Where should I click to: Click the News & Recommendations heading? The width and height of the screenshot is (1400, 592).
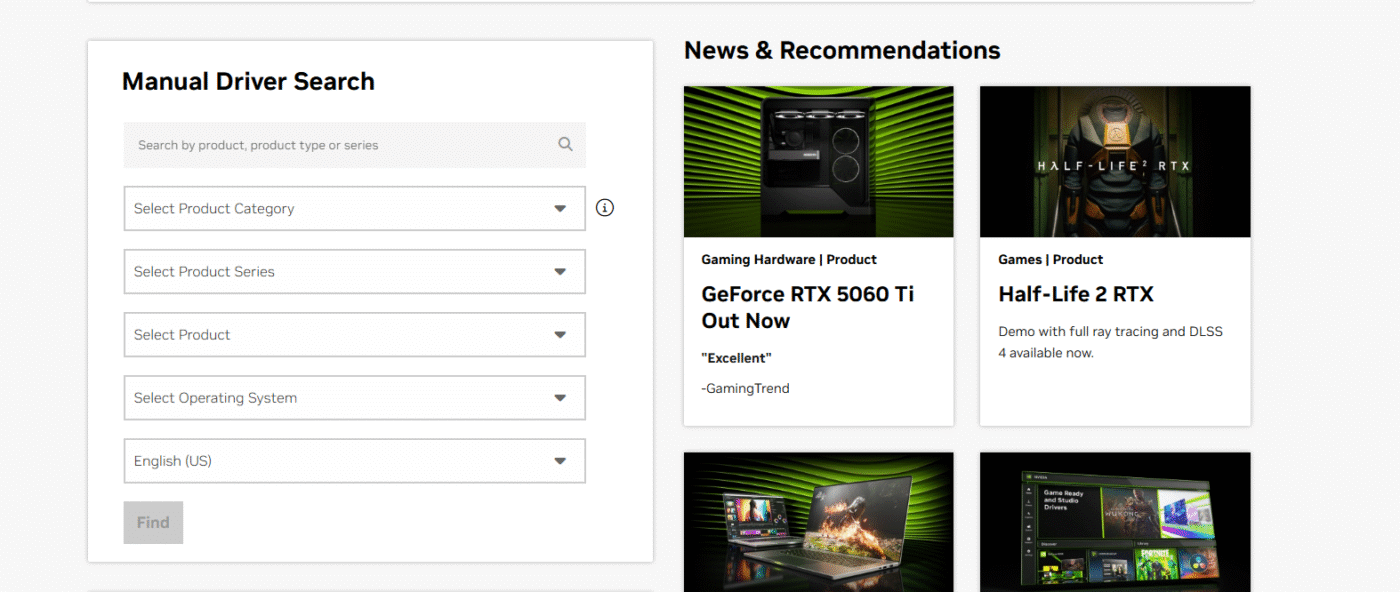tap(842, 50)
